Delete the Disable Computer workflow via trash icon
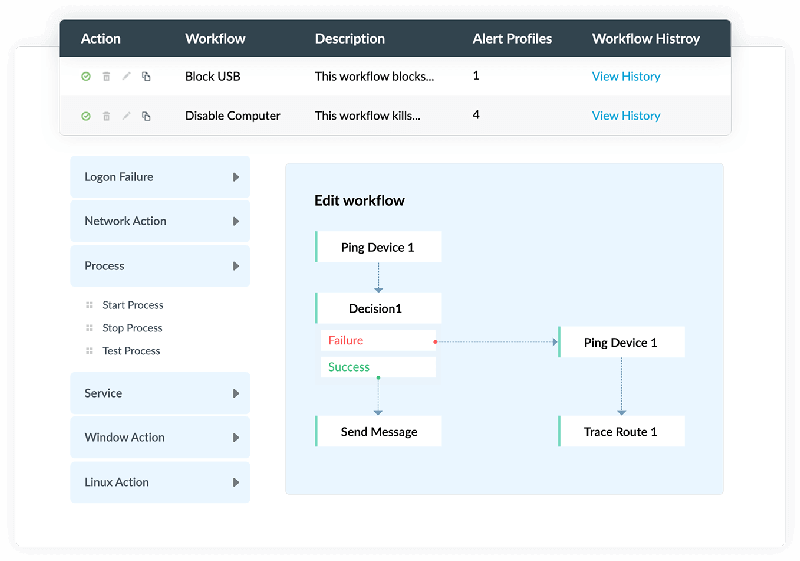Viewport: 800px width, 561px height. (106, 116)
